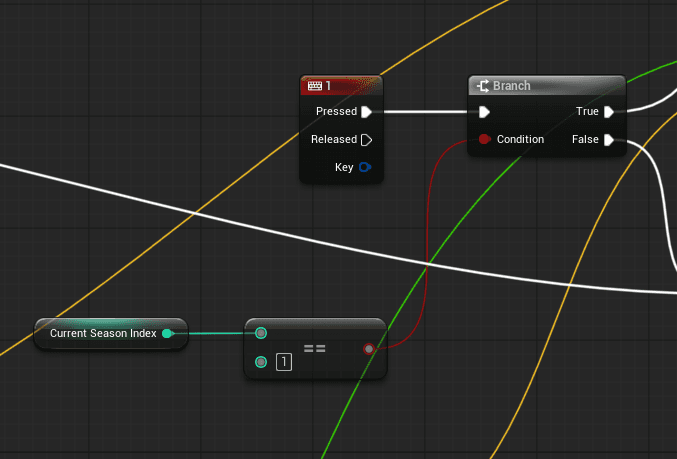Click the value field containing 1

tap(284, 362)
